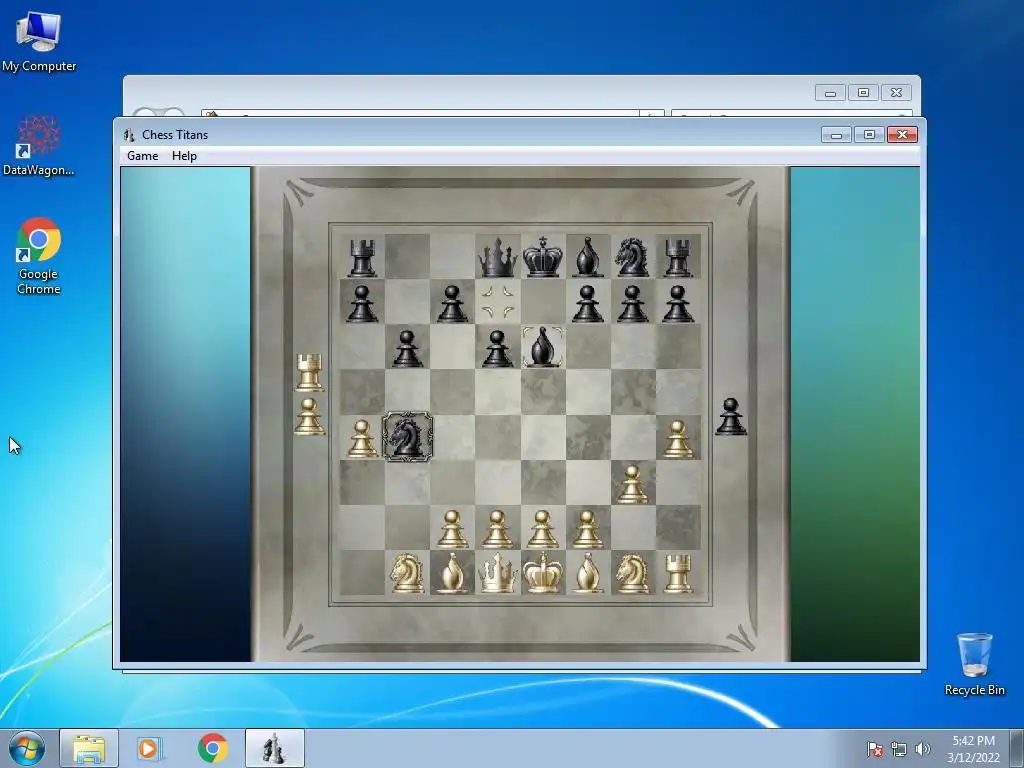The width and height of the screenshot is (1024, 768).
Task: Click the white knight on g1
Action: coord(632,573)
